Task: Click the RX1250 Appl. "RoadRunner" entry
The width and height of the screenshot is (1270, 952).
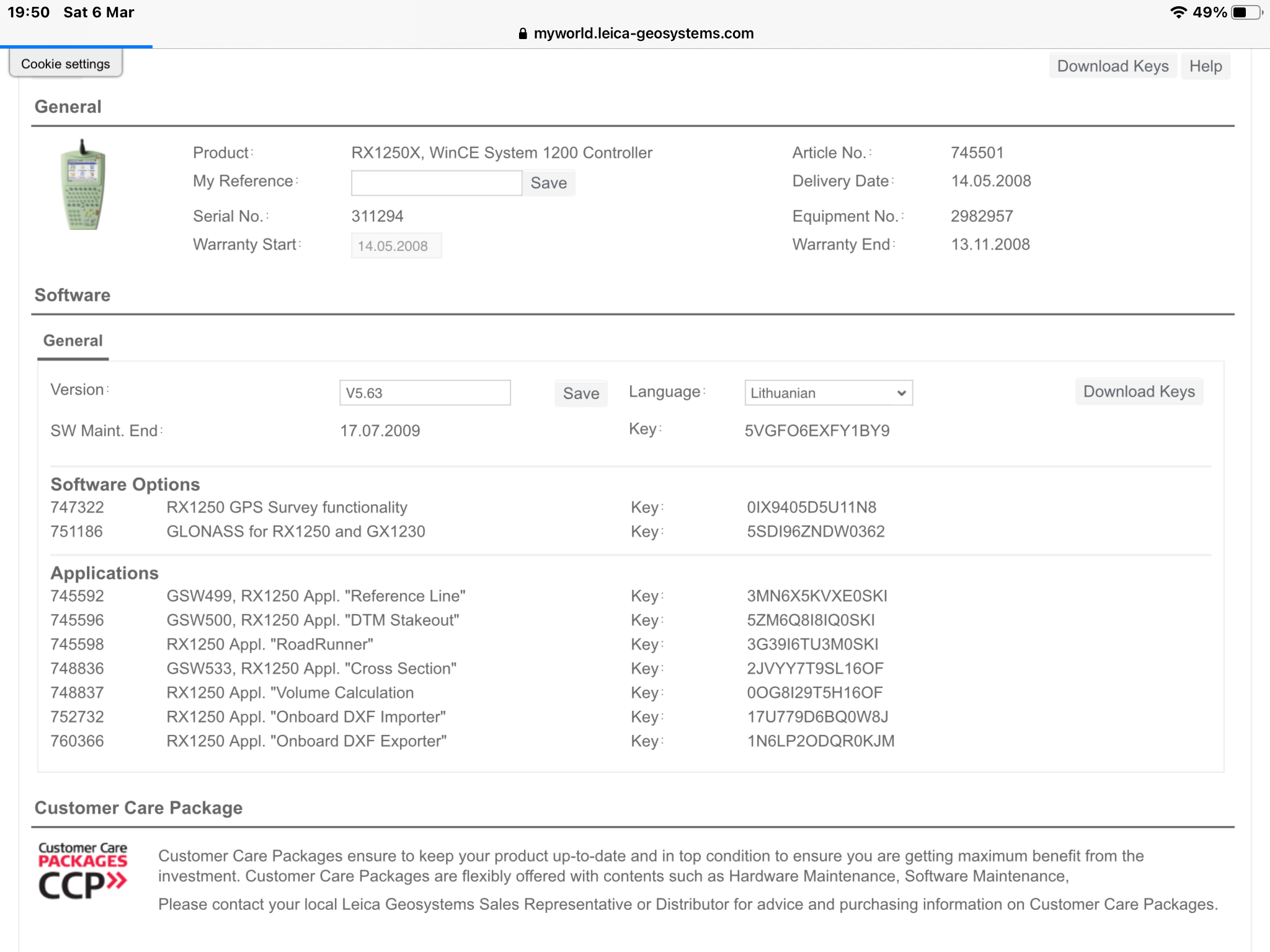Action: coord(270,645)
